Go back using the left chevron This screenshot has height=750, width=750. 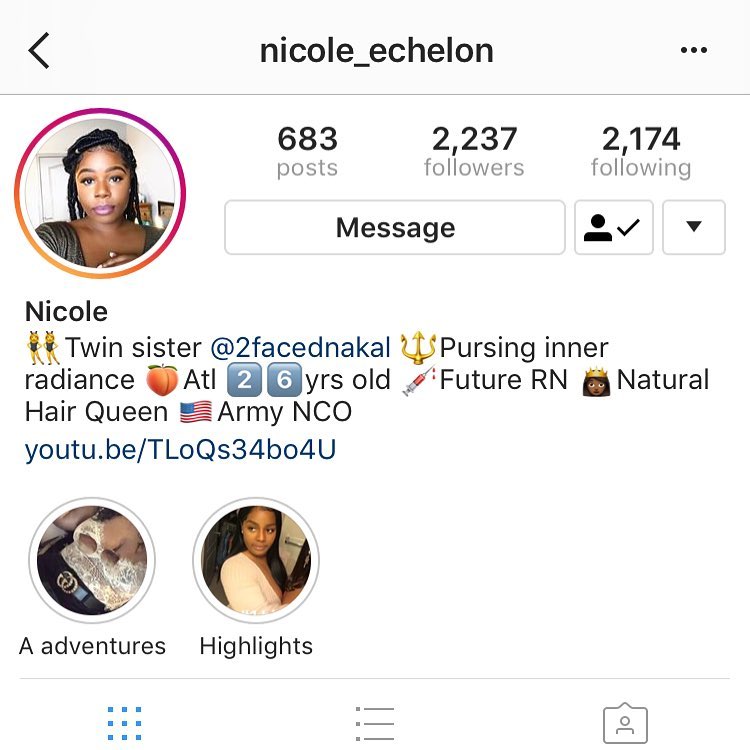tap(39, 51)
